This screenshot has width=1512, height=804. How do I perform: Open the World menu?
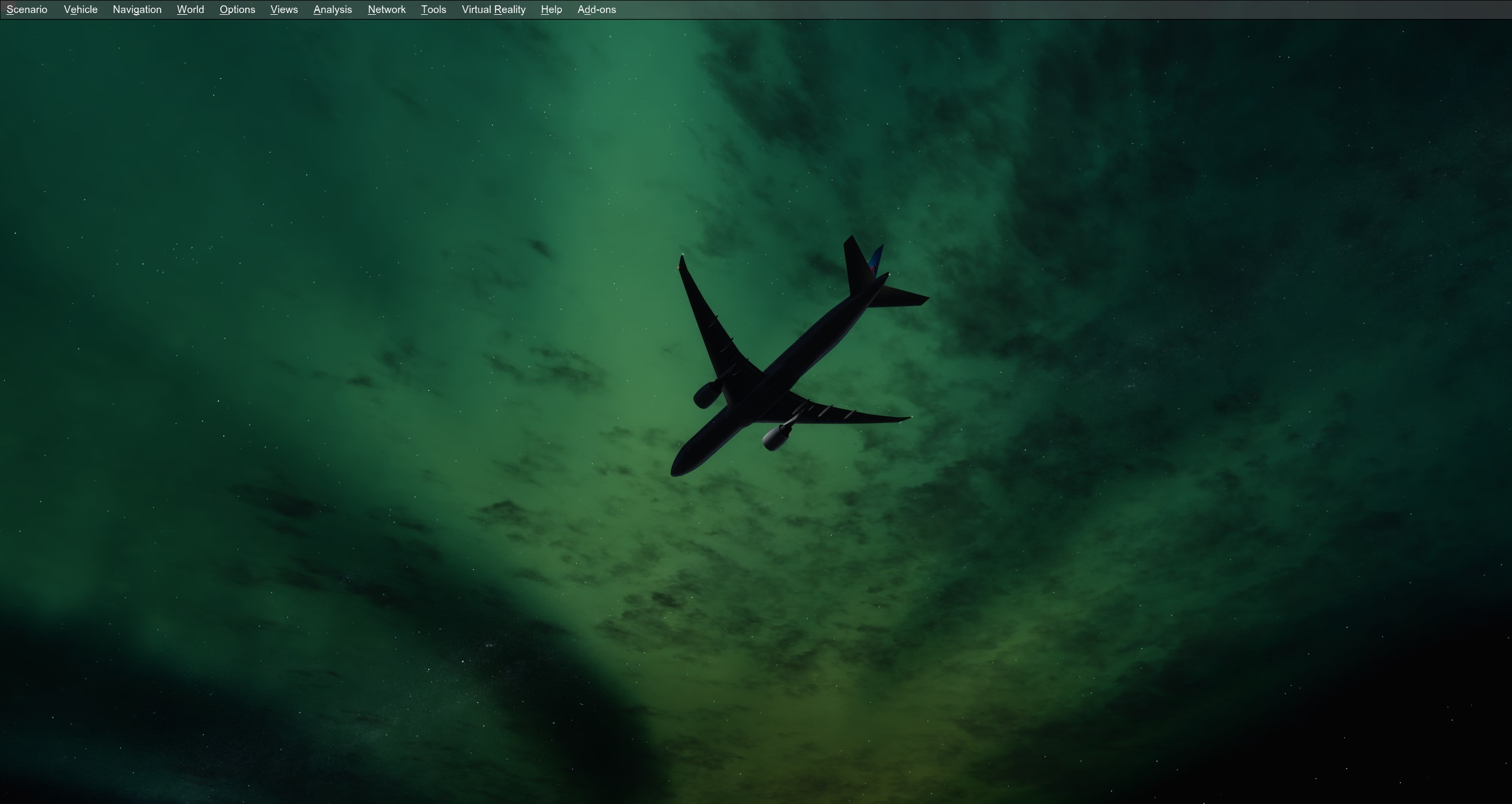click(x=190, y=9)
